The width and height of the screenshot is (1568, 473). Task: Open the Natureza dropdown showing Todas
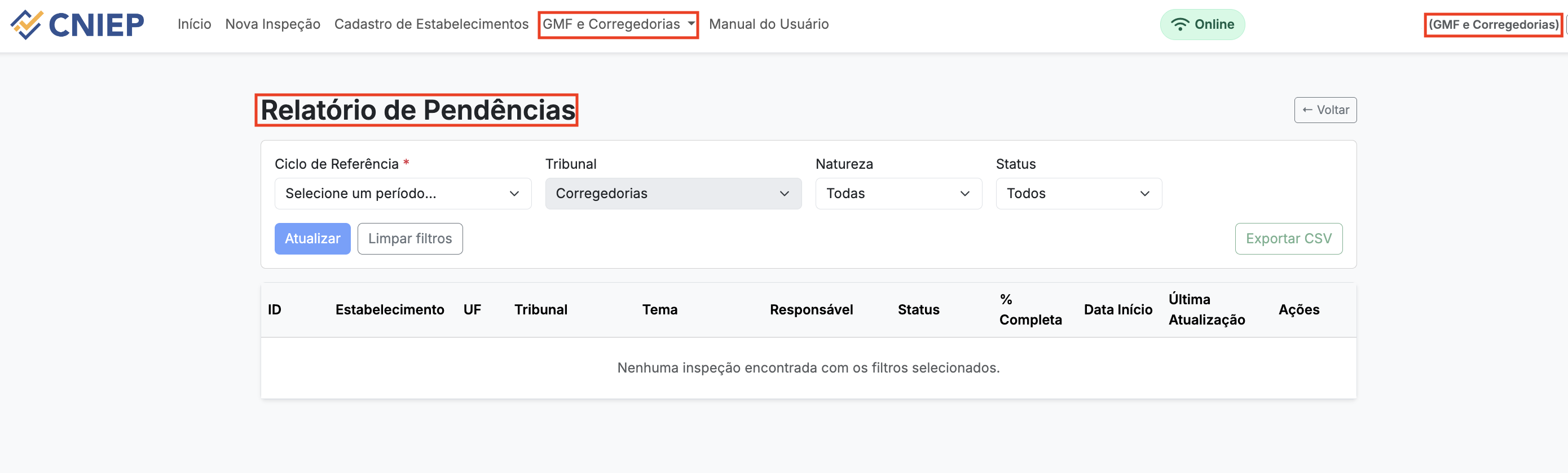pos(898,193)
